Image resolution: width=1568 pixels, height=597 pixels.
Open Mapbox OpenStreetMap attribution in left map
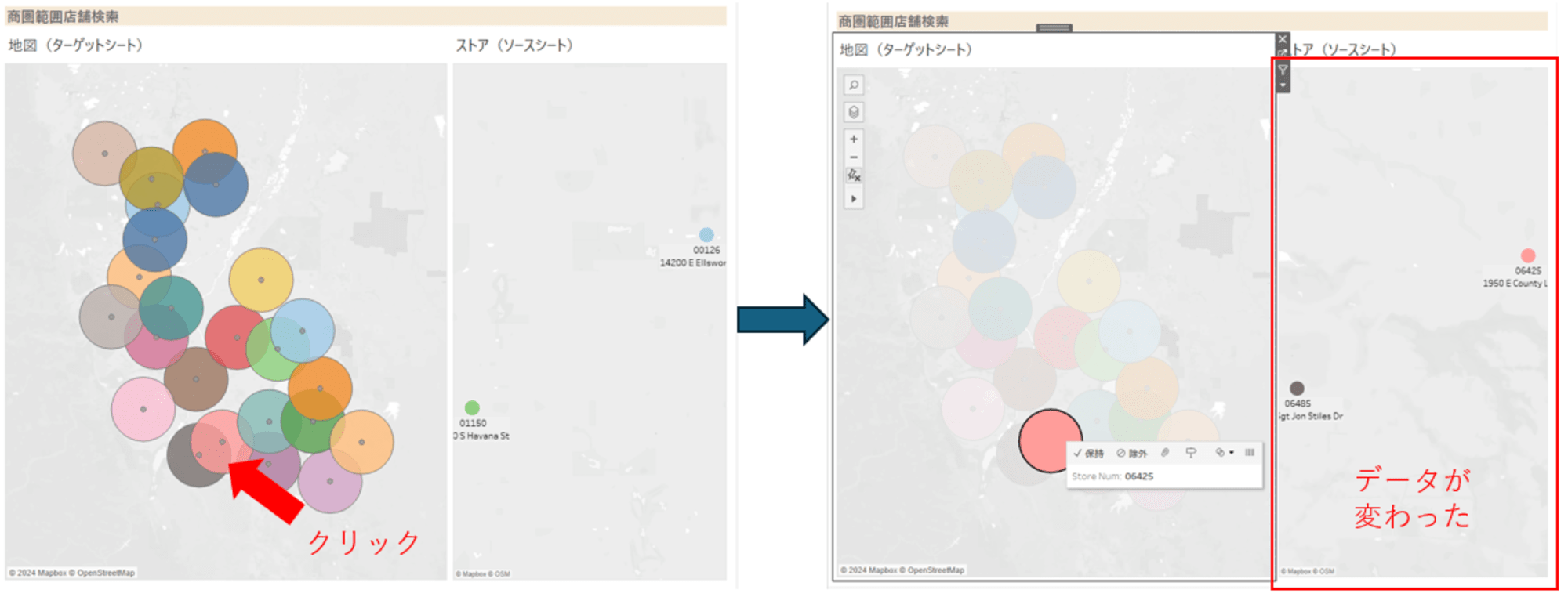tap(72, 573)
